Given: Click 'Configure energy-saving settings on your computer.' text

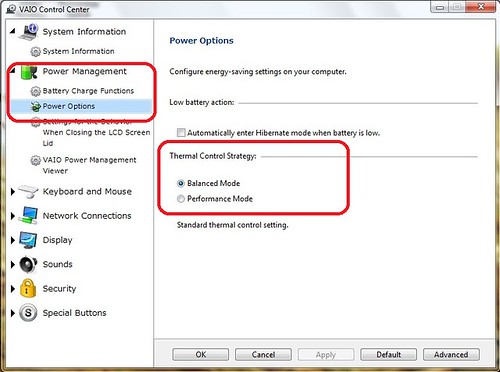Looking at the screenshot, I should pos(258,72).
